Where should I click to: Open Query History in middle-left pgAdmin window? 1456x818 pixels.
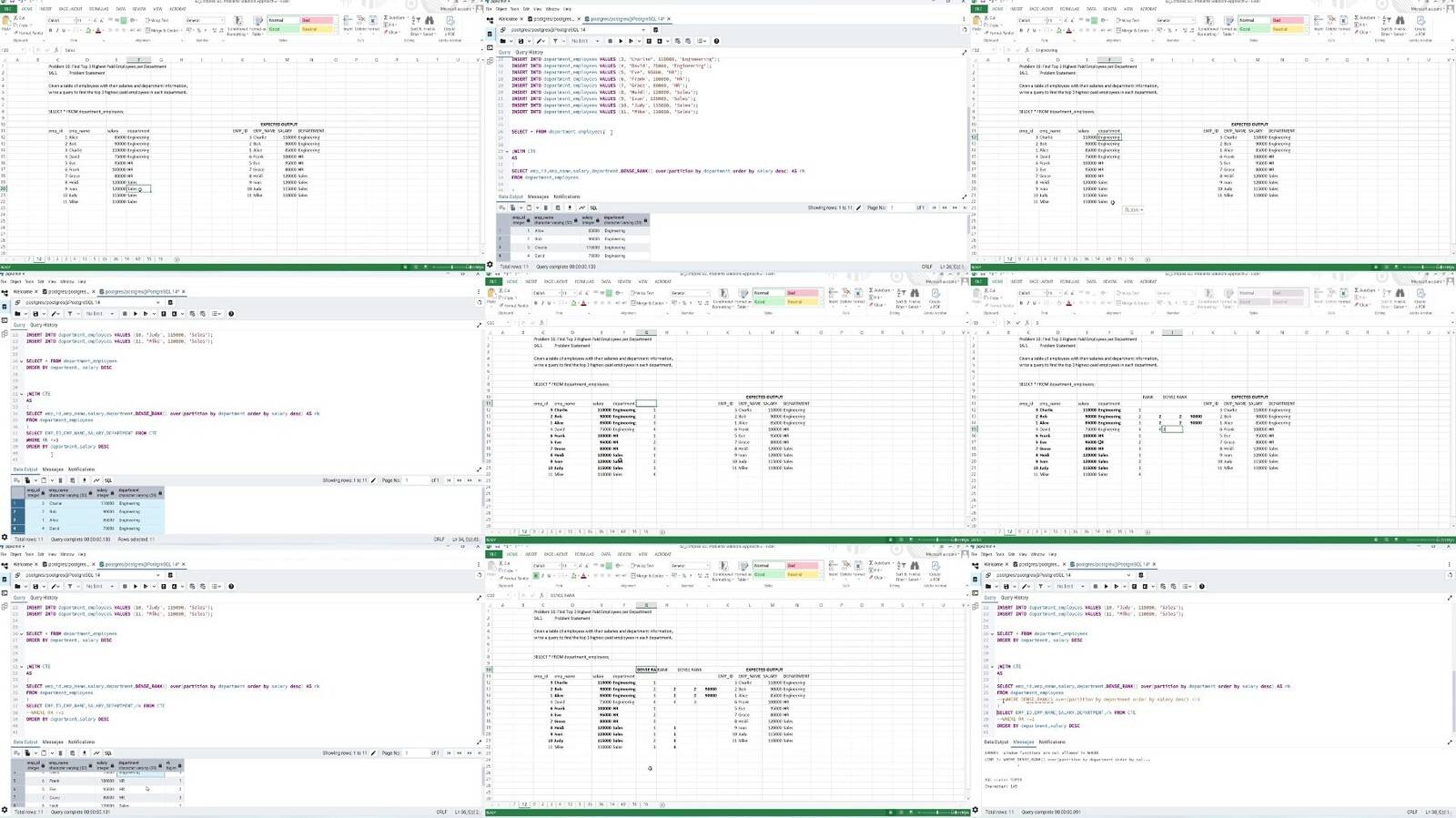[x=44, y=325]
